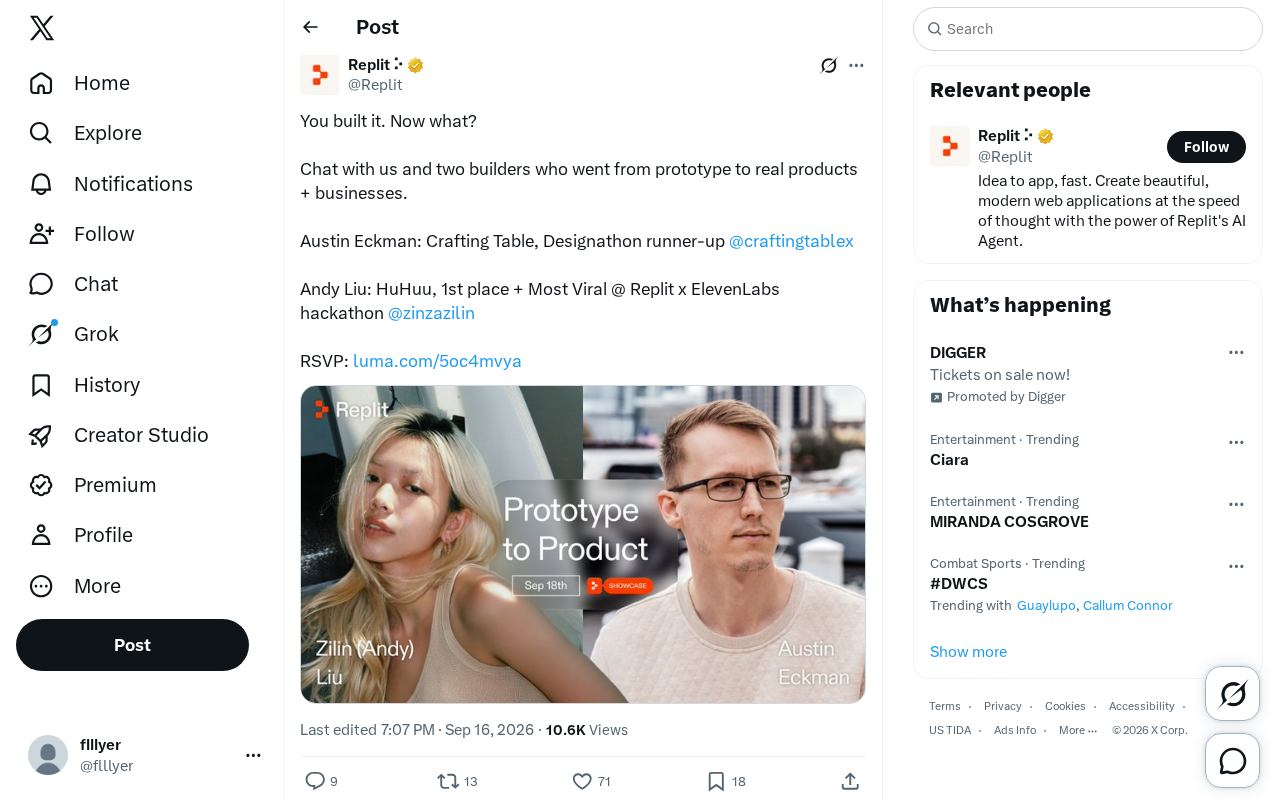
Task: Open post more options menu
Action: pyautogui.click(x=856, y=65)
